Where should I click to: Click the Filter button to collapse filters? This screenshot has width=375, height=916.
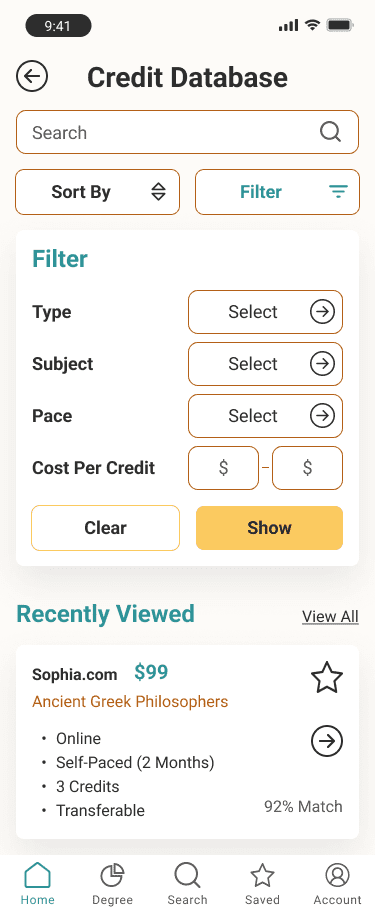[x=277, y=192]
